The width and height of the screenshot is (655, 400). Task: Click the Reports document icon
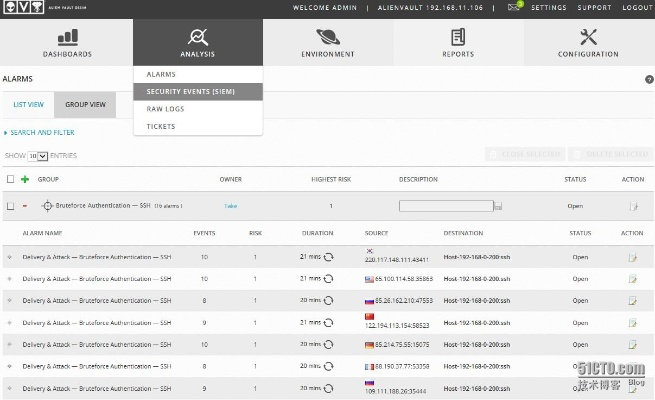coord(458,37)
